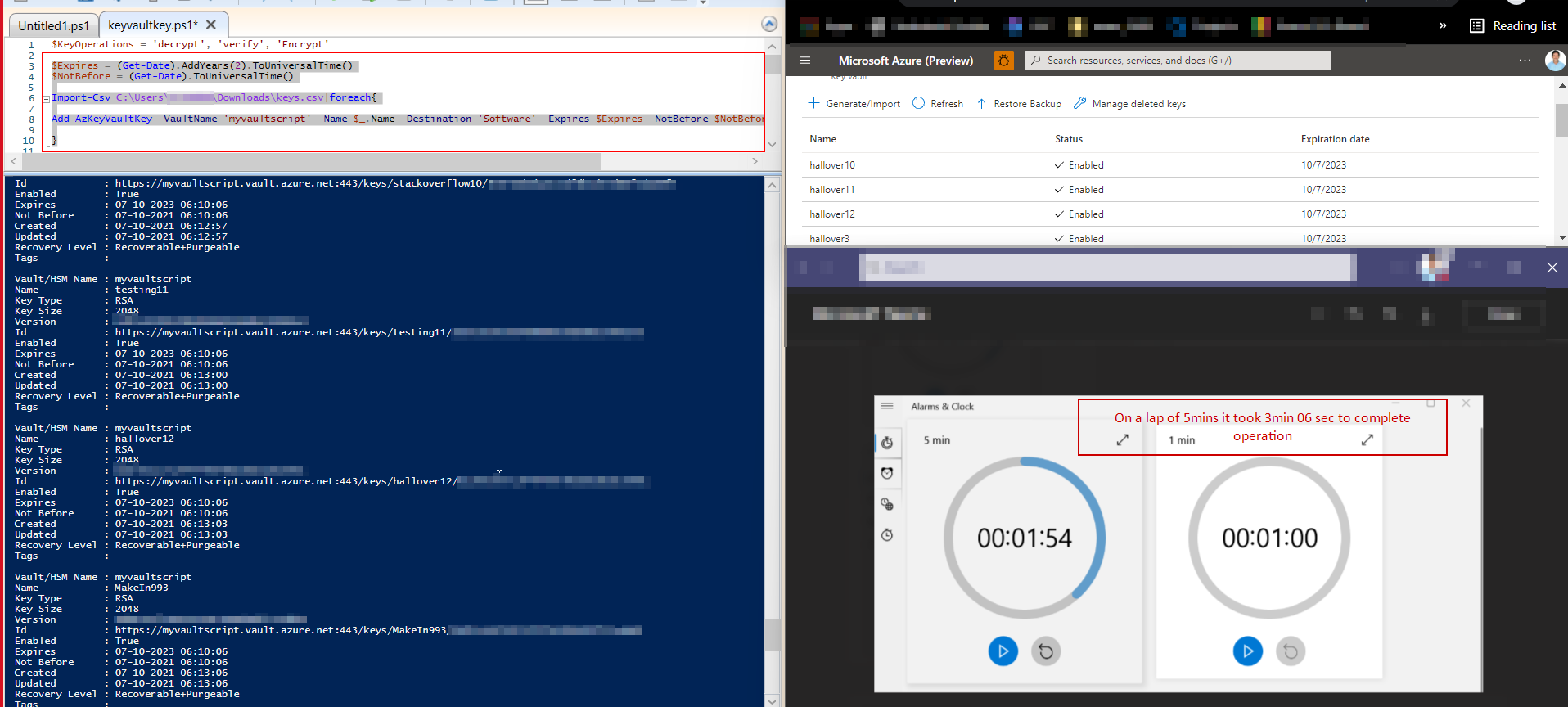Close the keyvaultkey.ps1 script tab
The height and width of the screenshot is (707, 1568).
coord(211,25)
